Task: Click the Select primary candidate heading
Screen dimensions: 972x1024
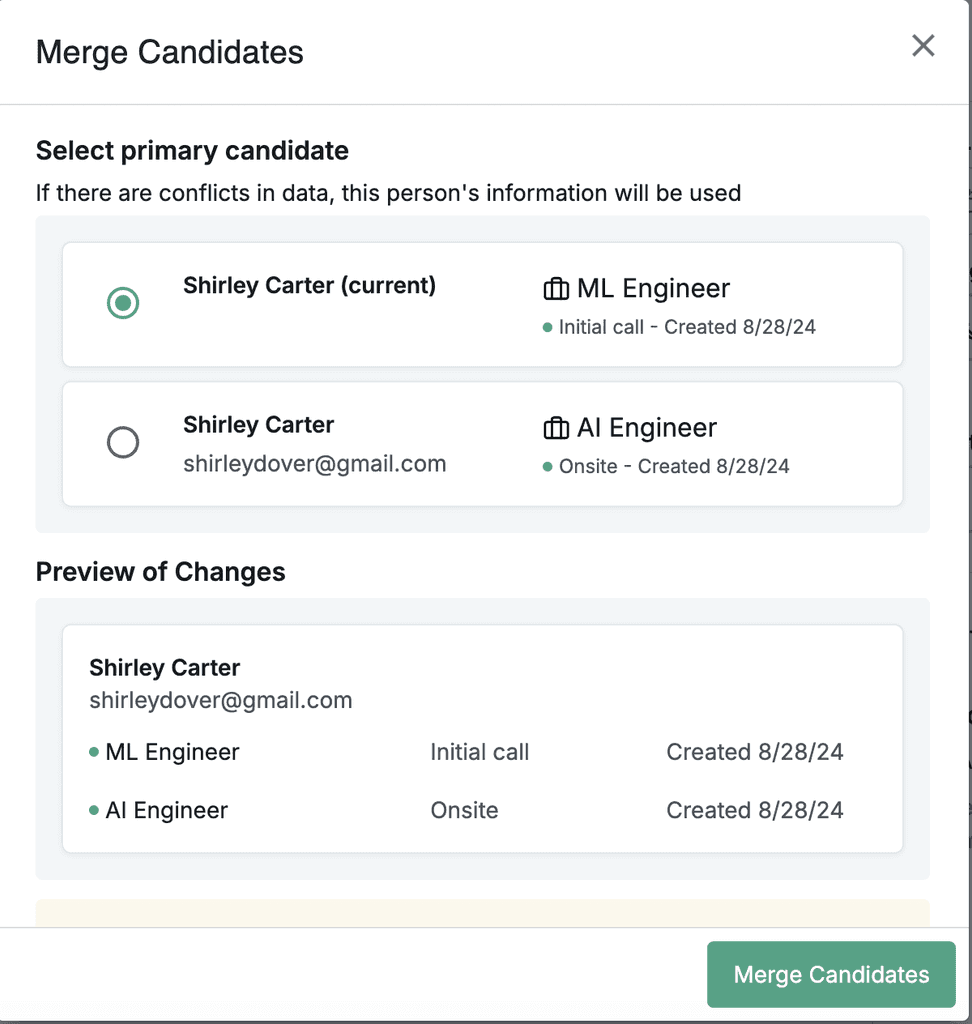Action: click(x=192, y=150)
